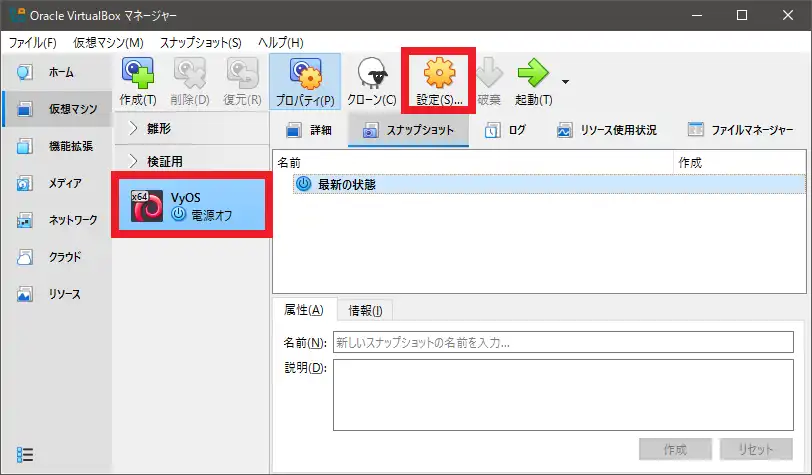Click the 名前(N) snapshot name field
Screen dimensions: 812x475
tap(563, 342)
